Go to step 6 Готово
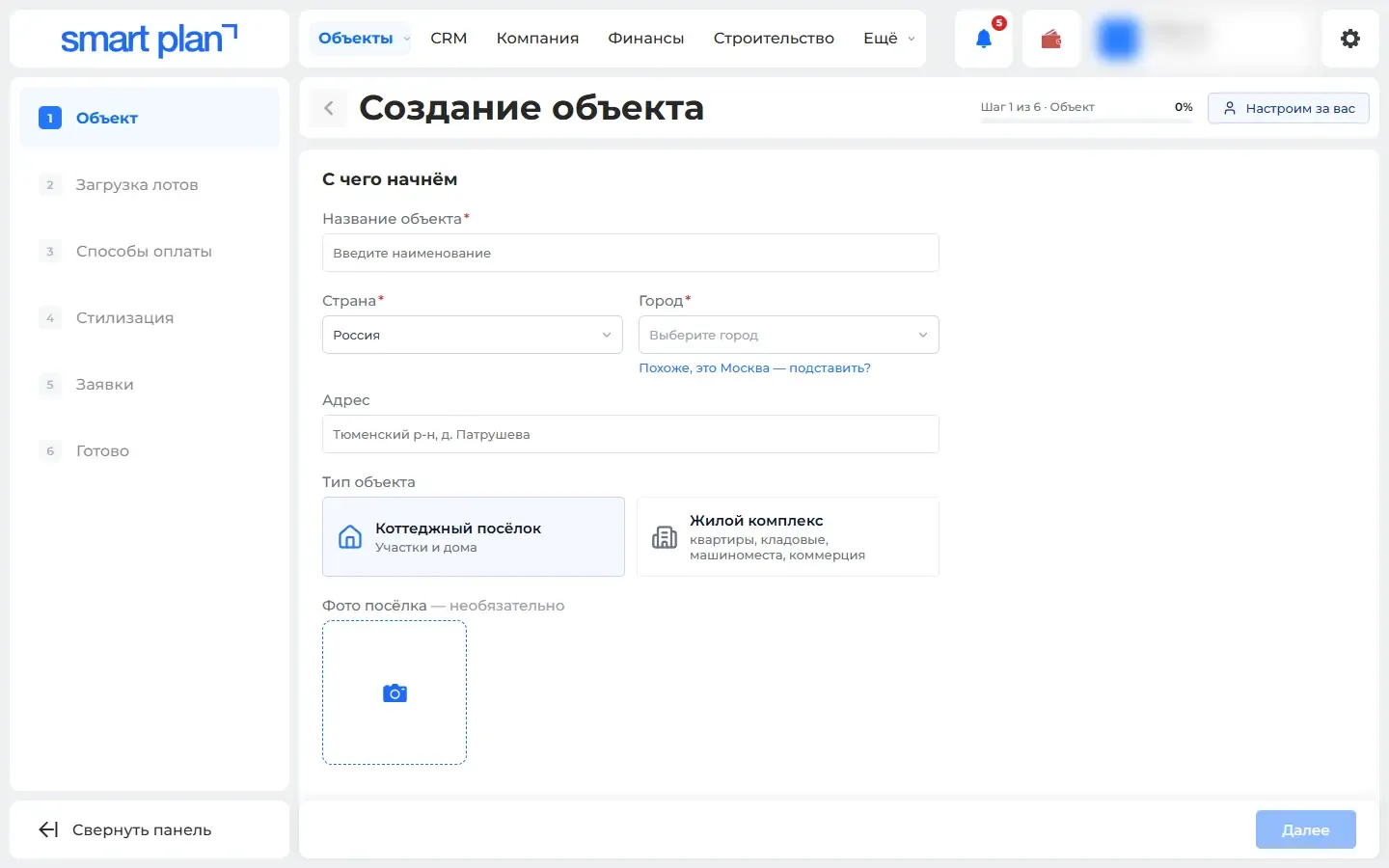 pos(150,450)
